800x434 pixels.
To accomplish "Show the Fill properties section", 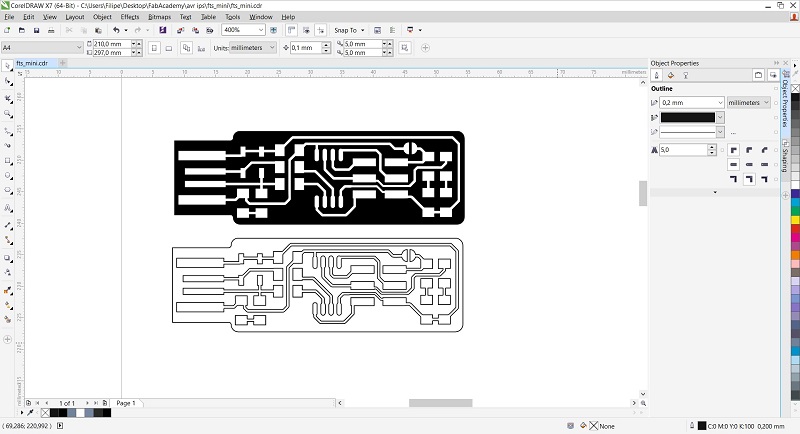I will click(671, 75).
